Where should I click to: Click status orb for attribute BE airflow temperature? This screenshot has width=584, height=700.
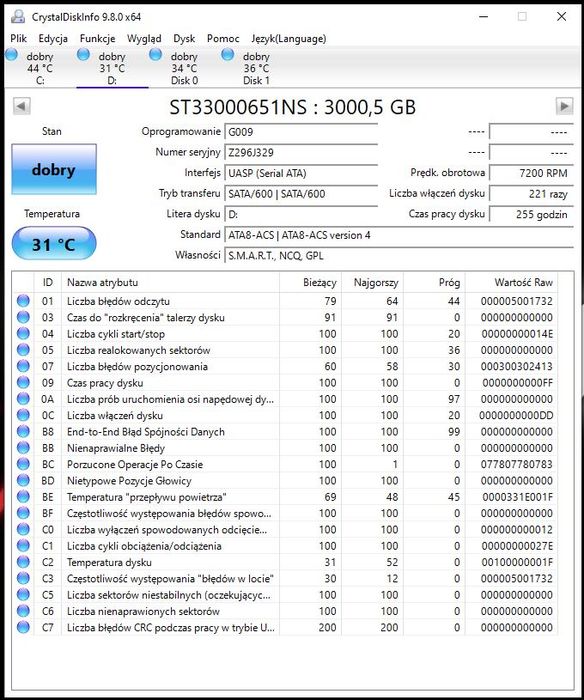pyautogui.click(x=23, y=497)
